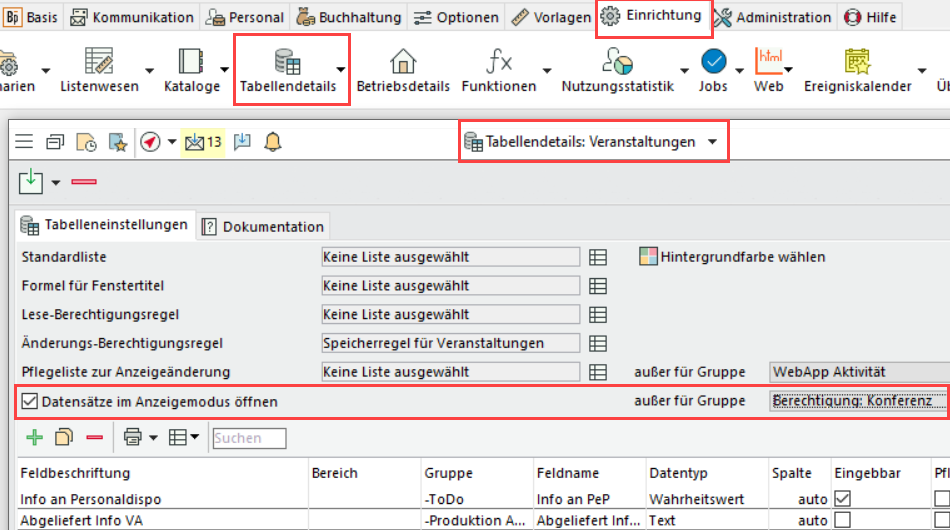Image resolution: width=950 pixels, height=530 pixels.
Task: Open the notification bell icon
Action: (x=272, y=142)
